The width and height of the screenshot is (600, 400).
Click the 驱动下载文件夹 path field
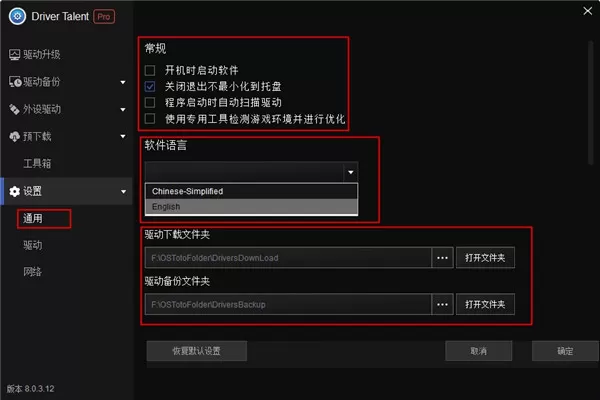(289, 258)
